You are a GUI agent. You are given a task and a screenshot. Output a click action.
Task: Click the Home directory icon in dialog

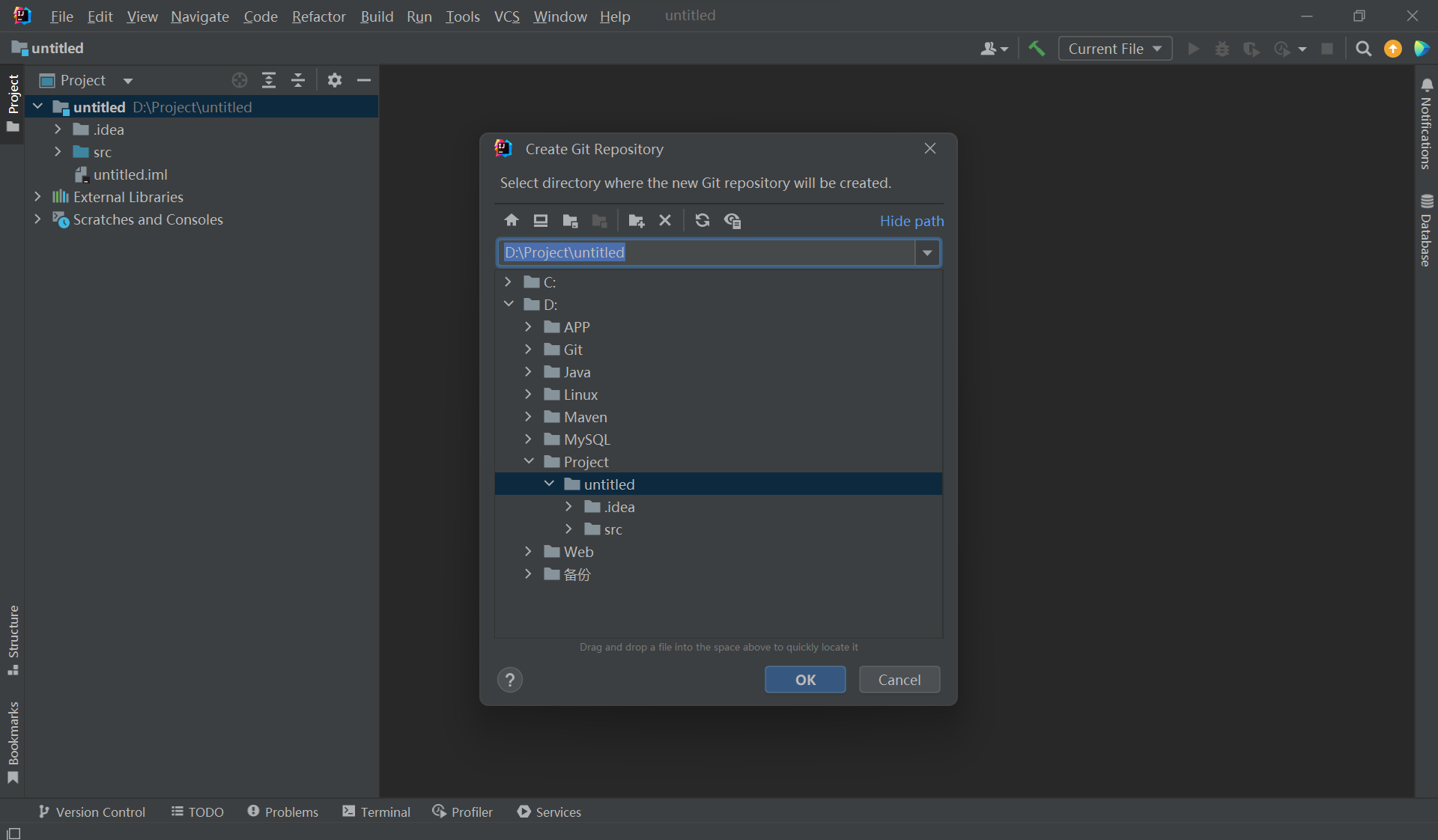512,220
